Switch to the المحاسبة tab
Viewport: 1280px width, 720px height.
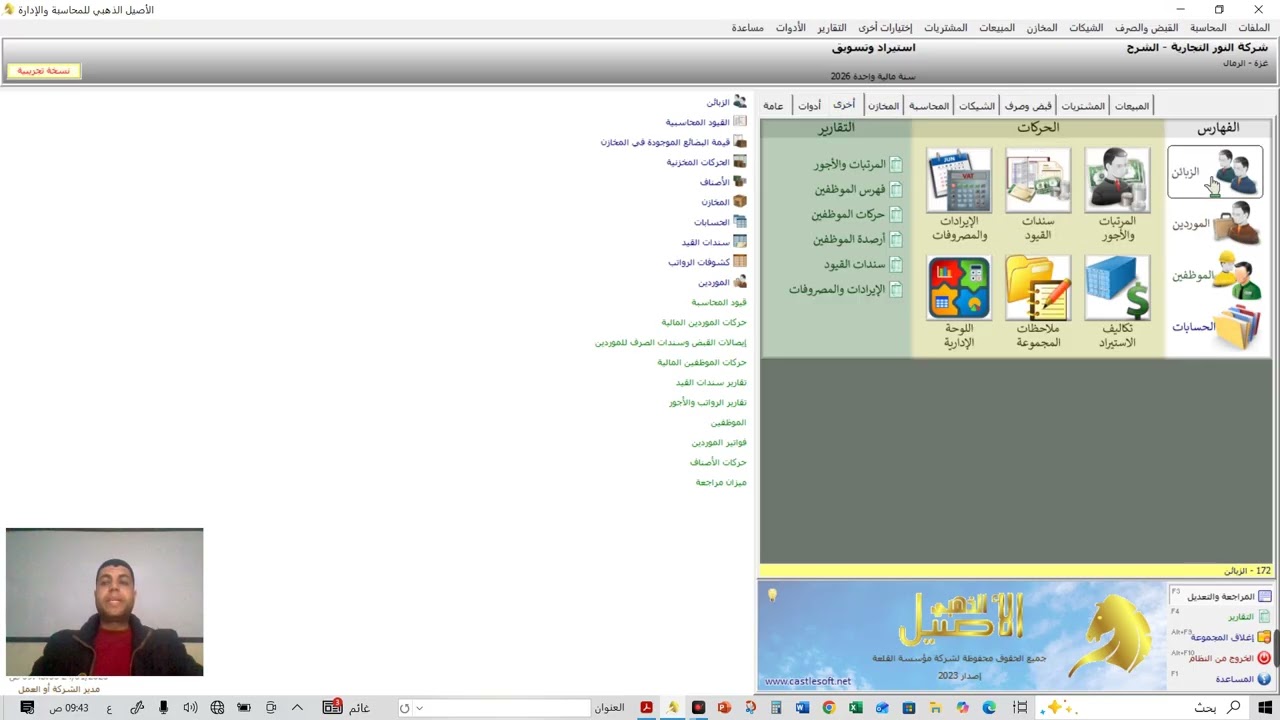click(x=928, y=106)
